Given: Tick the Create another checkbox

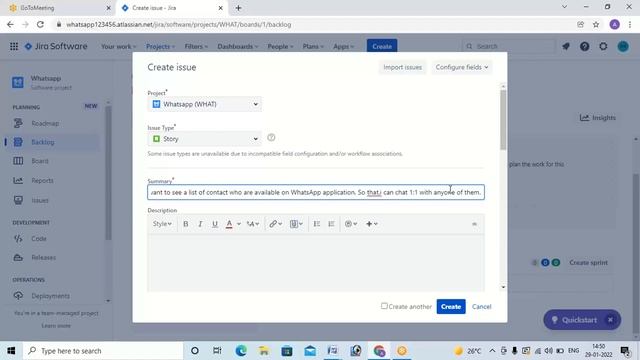Looking at the screenshot, I should [384, 306].
